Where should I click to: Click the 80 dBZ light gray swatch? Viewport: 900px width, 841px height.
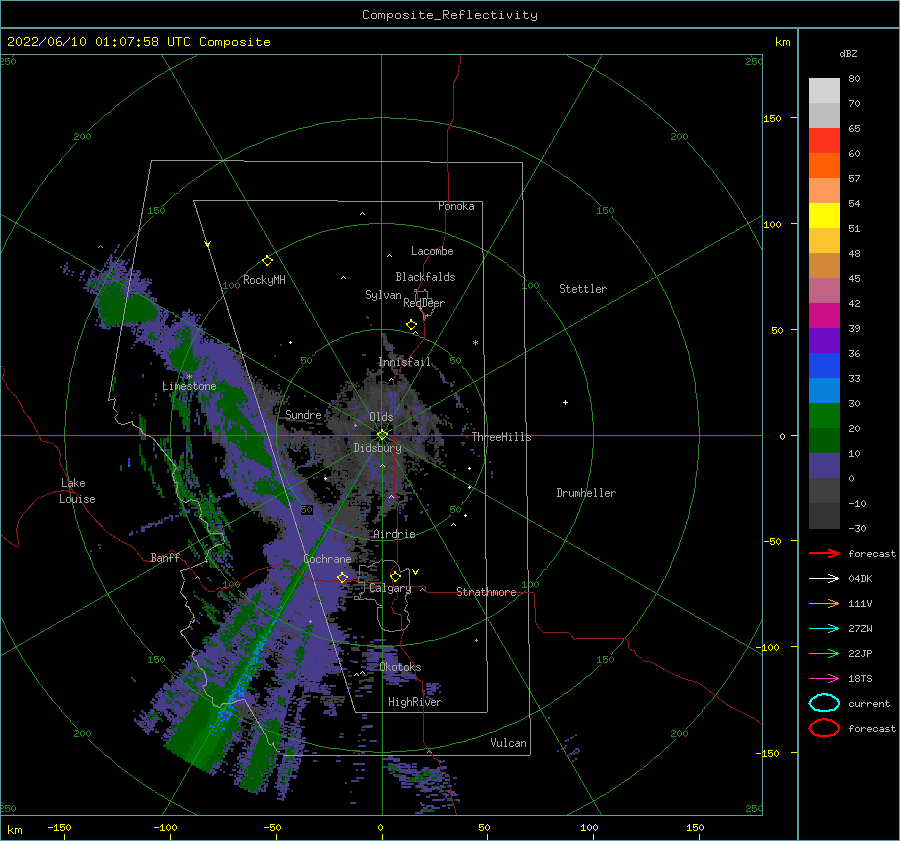tap(824, 91)
